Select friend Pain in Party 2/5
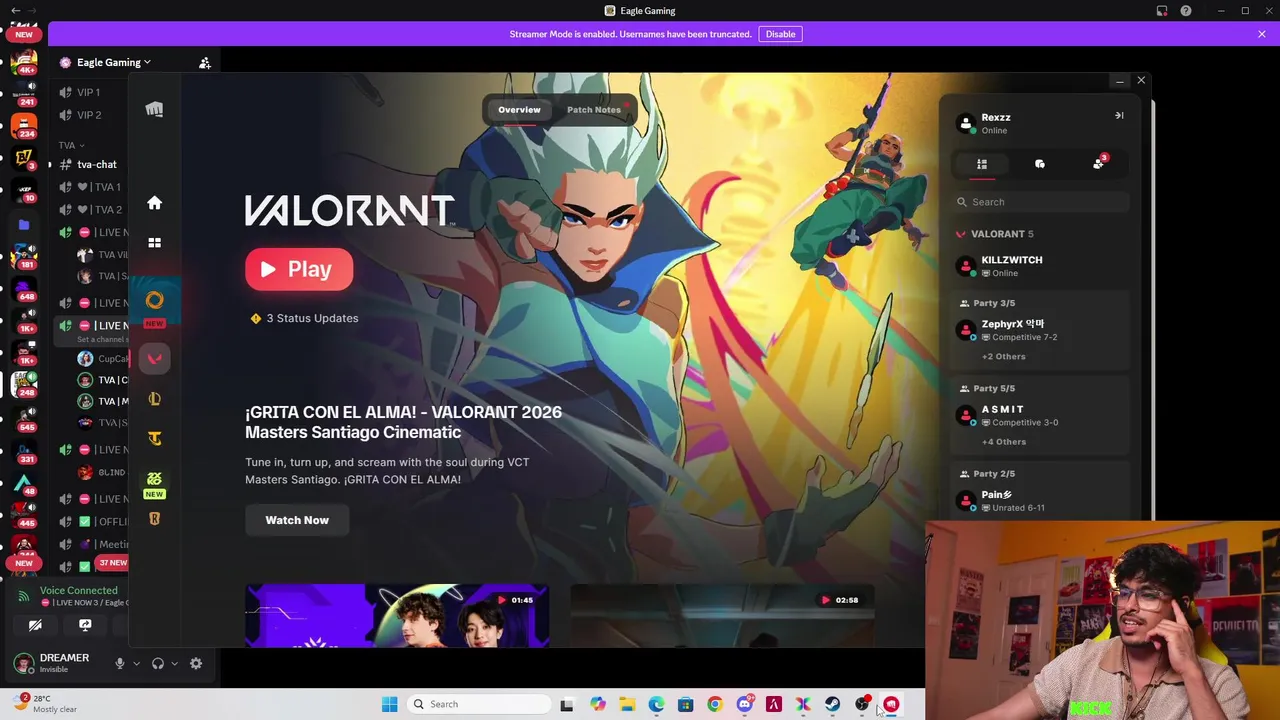 click(x=1040, y=500)
